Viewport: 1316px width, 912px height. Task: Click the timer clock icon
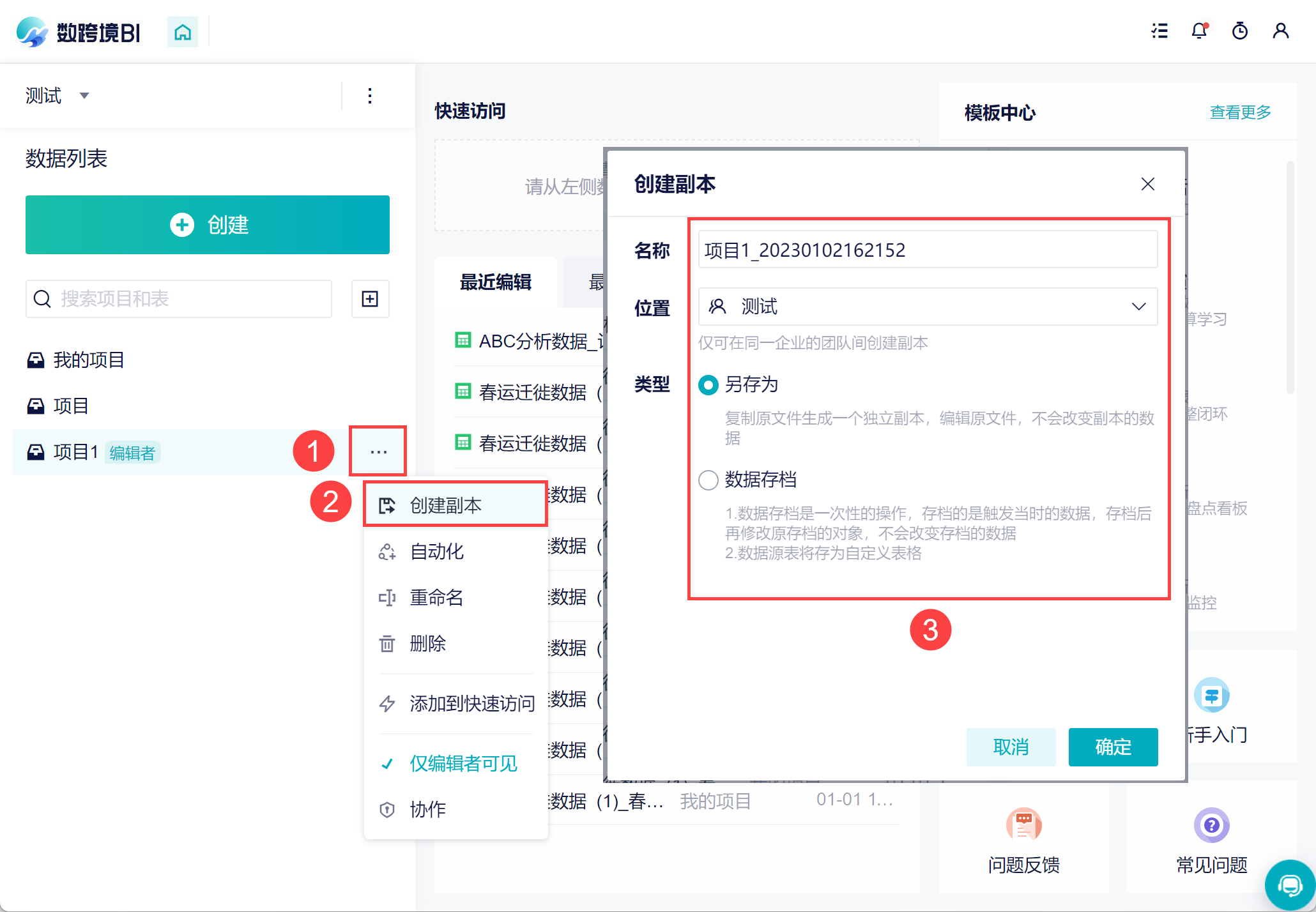click(1239, 31)
